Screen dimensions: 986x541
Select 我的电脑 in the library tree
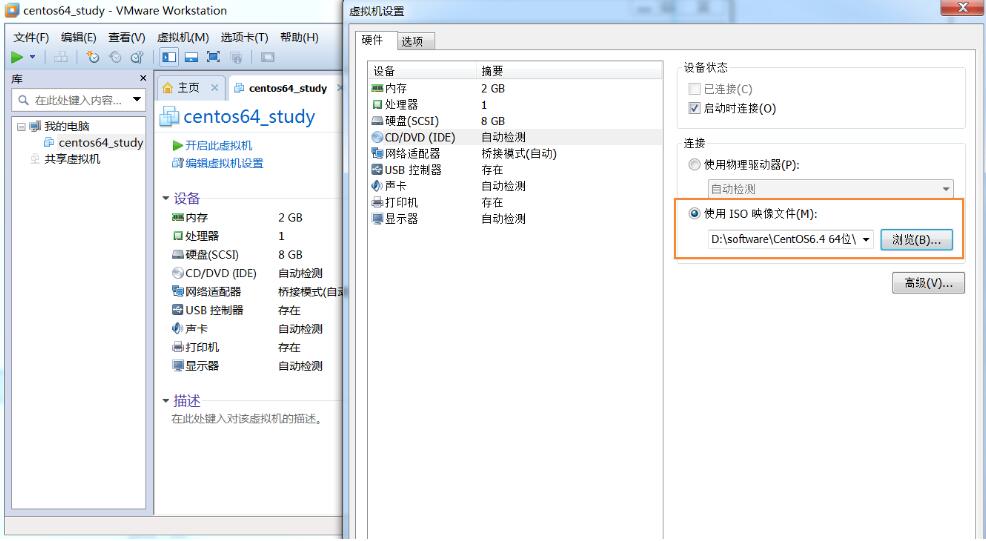67,126
